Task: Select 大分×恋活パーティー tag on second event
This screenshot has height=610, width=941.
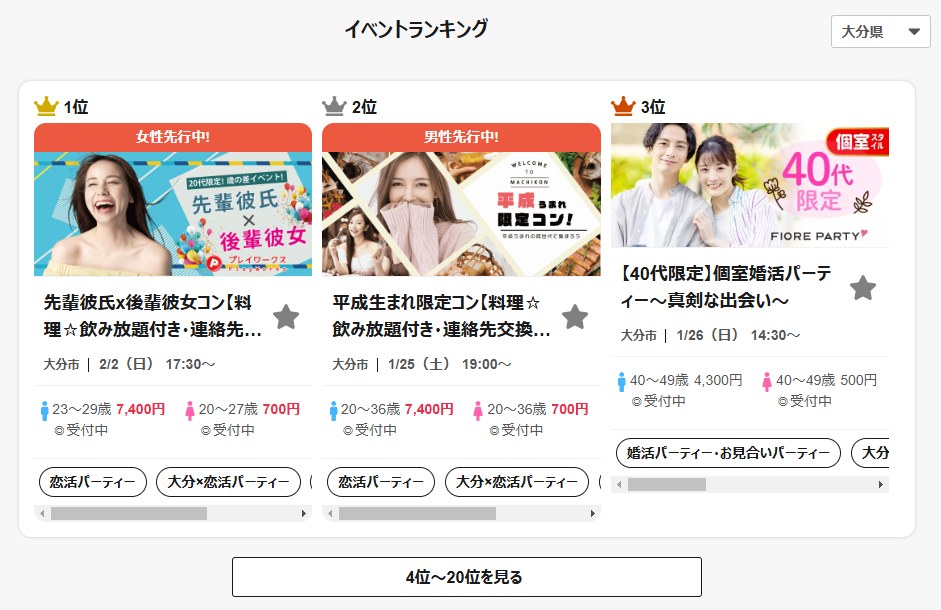Action: pos(517,482)
